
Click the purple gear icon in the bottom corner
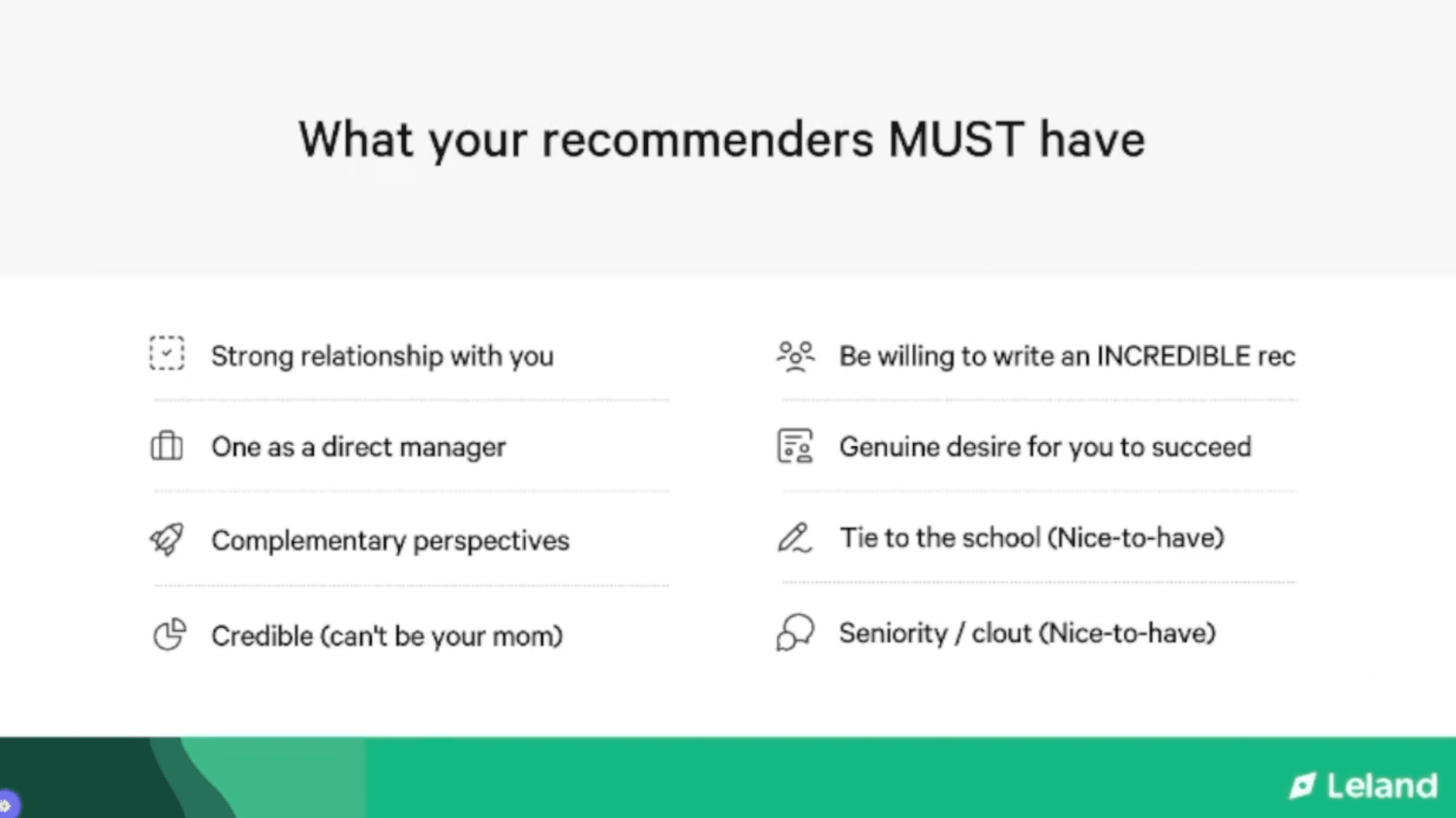click(x=6, y=805)
